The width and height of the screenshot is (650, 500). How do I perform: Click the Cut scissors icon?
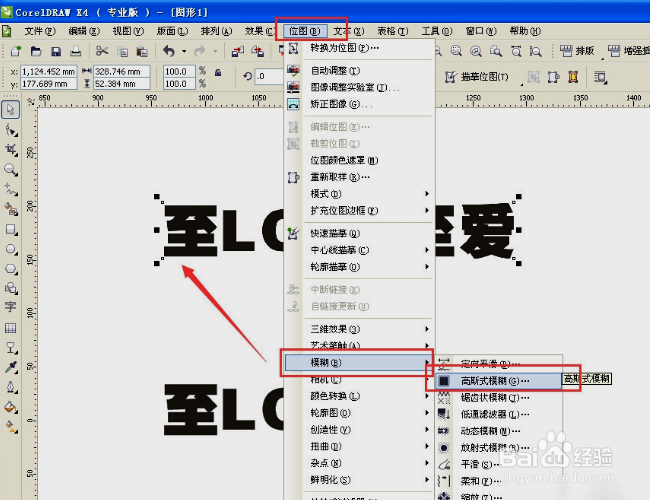[102, 51]
